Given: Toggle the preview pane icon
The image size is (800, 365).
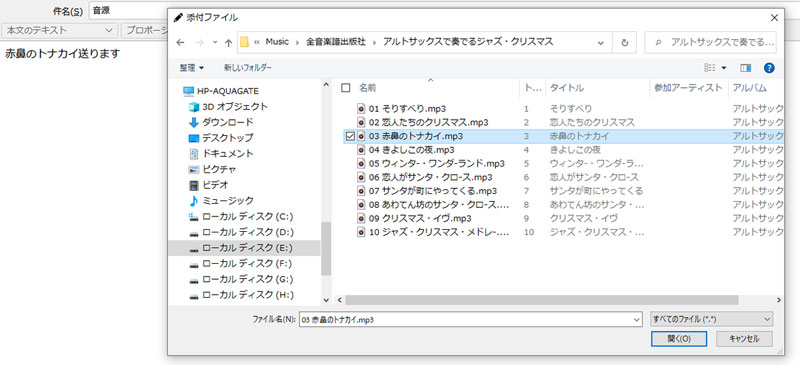Looking at the screenshot, I should 745,68.
